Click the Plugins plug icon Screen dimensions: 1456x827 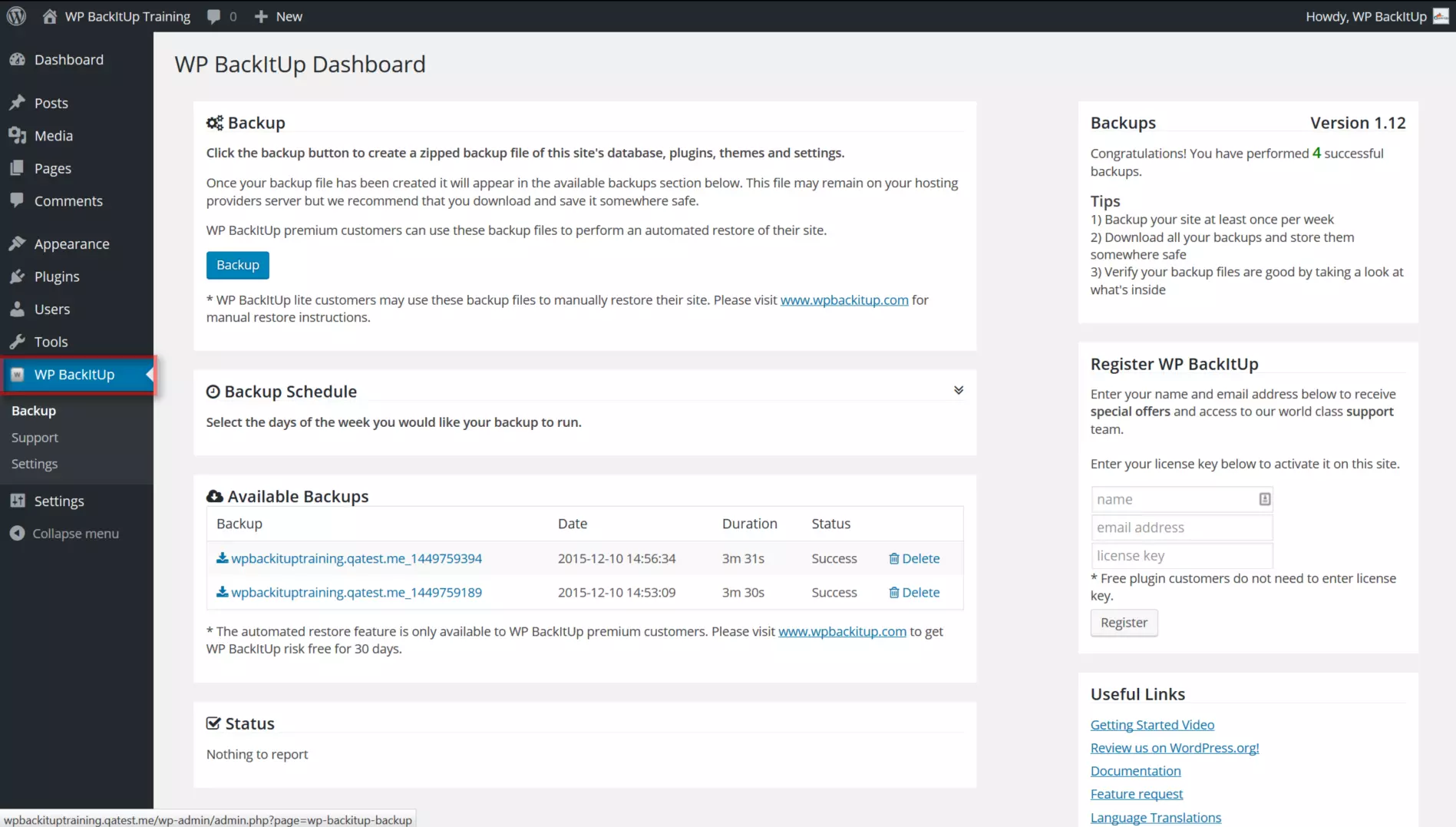18,276
